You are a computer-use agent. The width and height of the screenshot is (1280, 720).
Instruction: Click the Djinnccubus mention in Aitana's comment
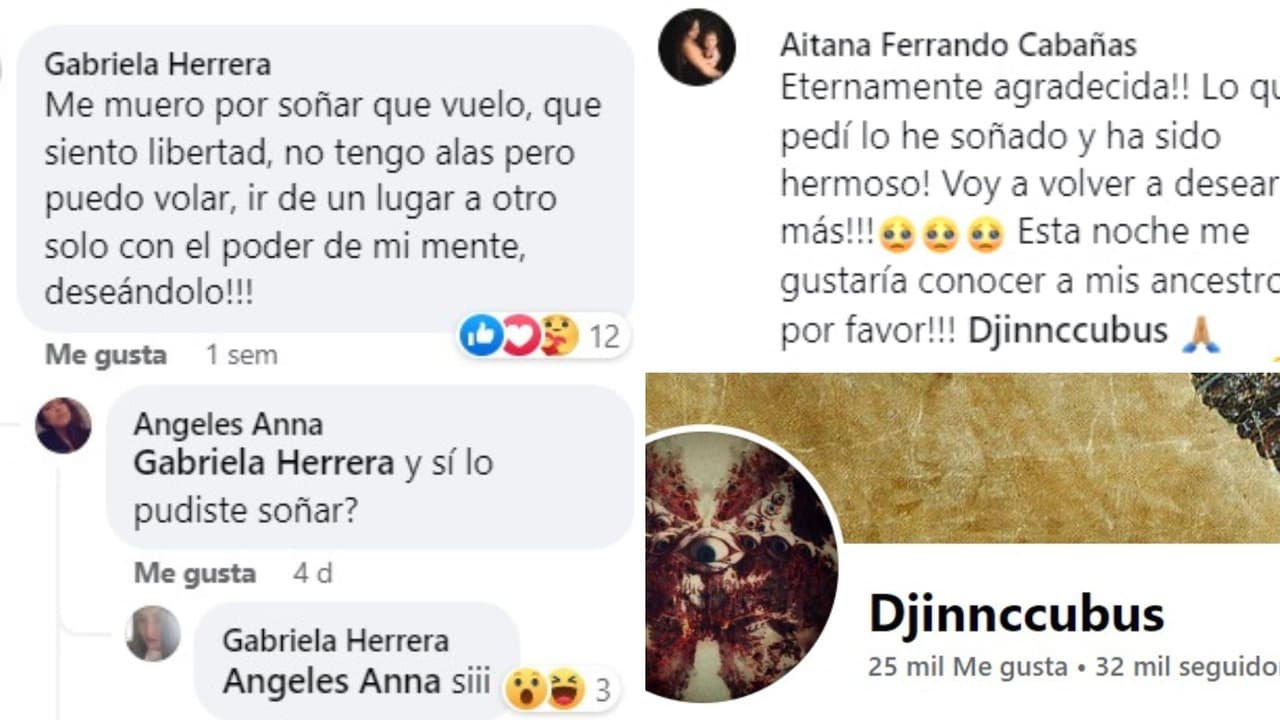coord(1068,331)
